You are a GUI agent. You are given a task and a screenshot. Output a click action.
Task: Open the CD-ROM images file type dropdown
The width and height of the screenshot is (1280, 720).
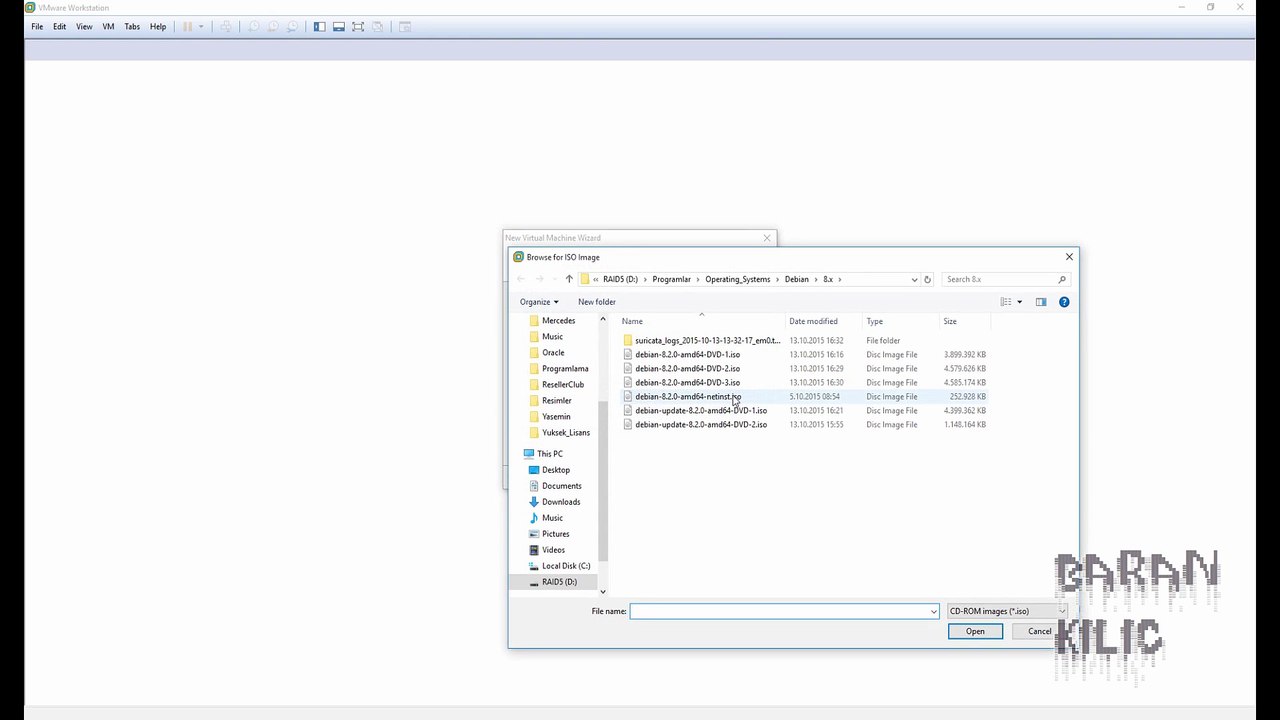coord(1008,611)
